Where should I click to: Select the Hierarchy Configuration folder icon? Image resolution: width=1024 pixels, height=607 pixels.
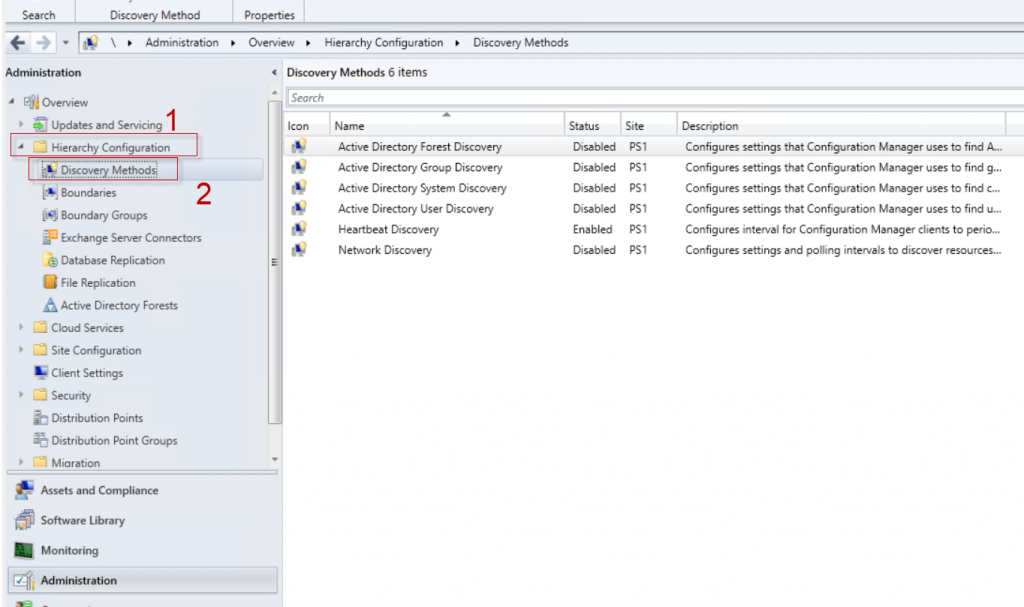(x=40, y=147)
